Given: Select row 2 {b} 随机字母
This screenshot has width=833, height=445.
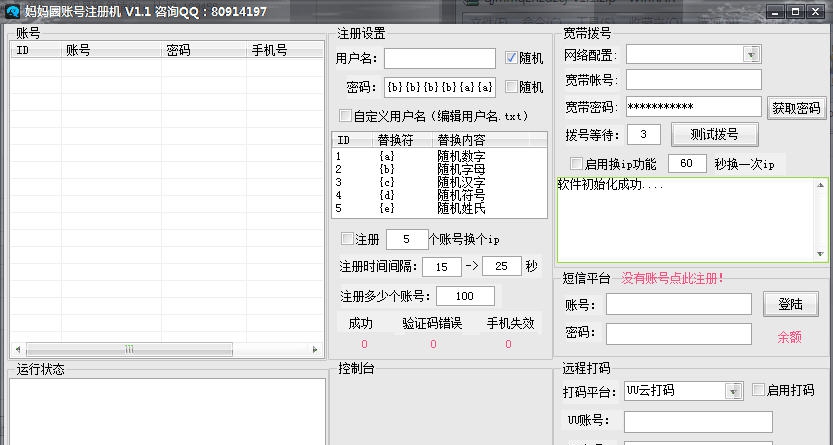Looking at the screenshot, I should (439, 169).
